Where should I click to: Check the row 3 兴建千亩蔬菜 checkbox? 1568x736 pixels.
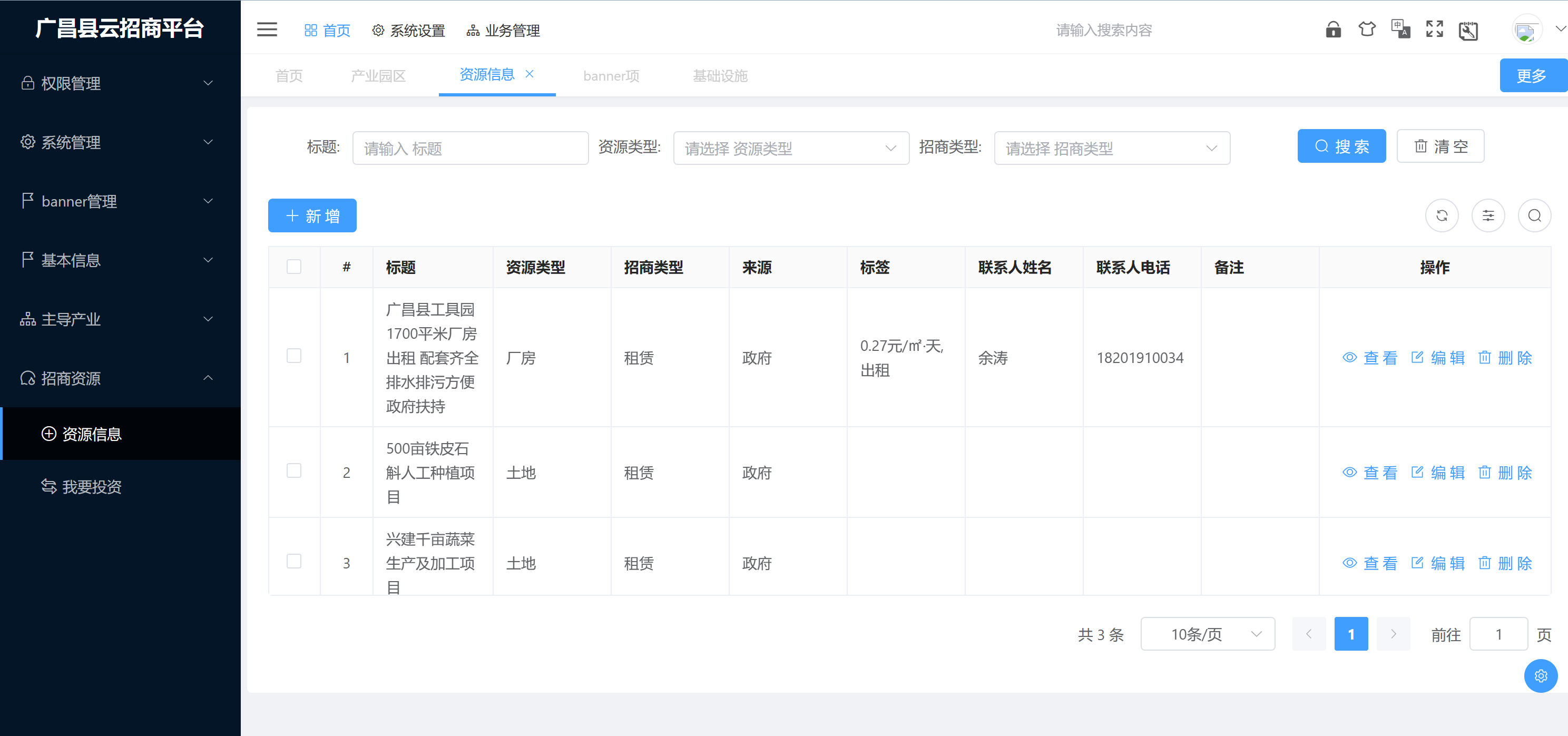(x=294, y=561)
